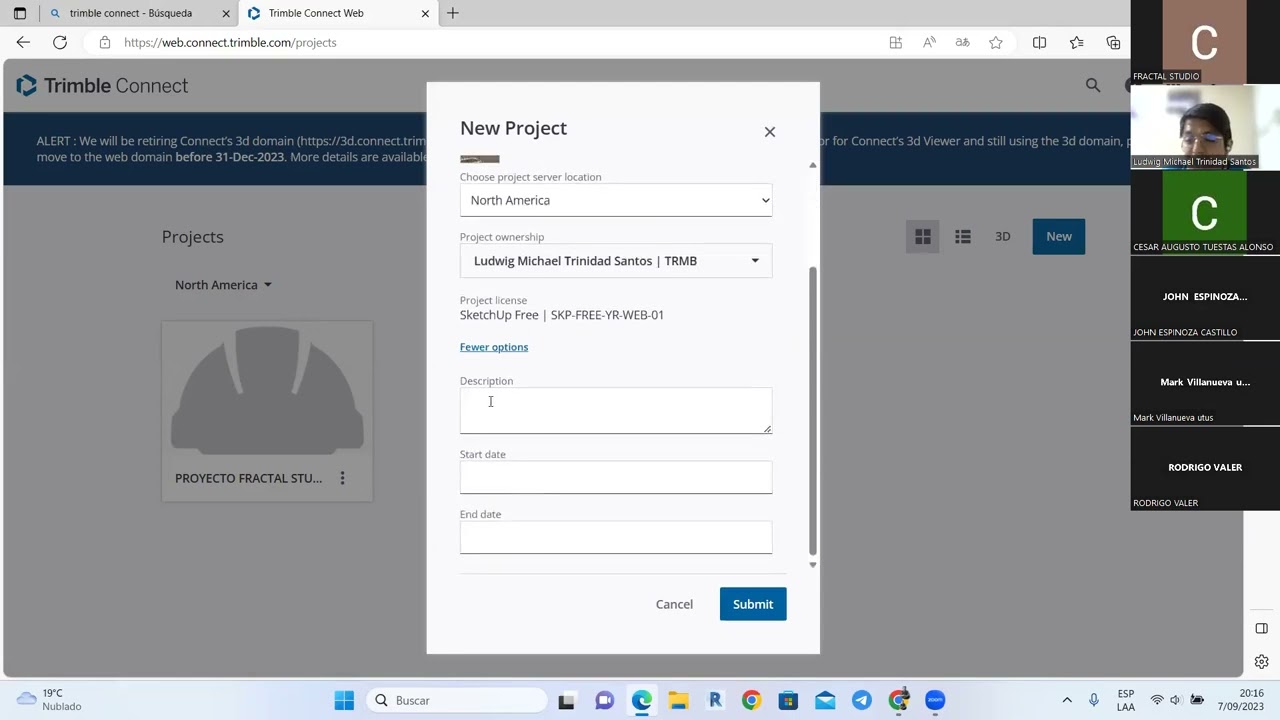
Task: Open Revit from the taskbar
Action: pyautogui.click(x=715, y=700)
